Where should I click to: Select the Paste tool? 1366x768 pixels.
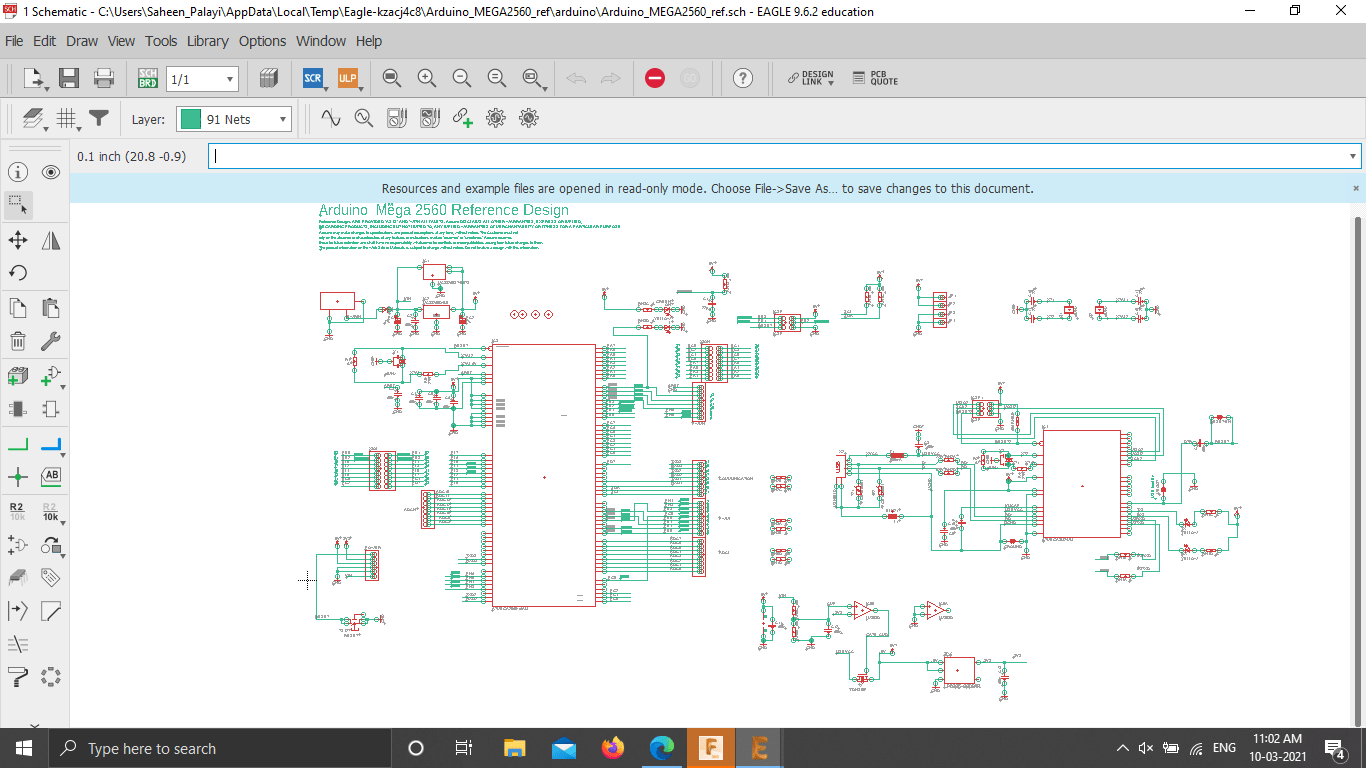click(x=51, y=308)
